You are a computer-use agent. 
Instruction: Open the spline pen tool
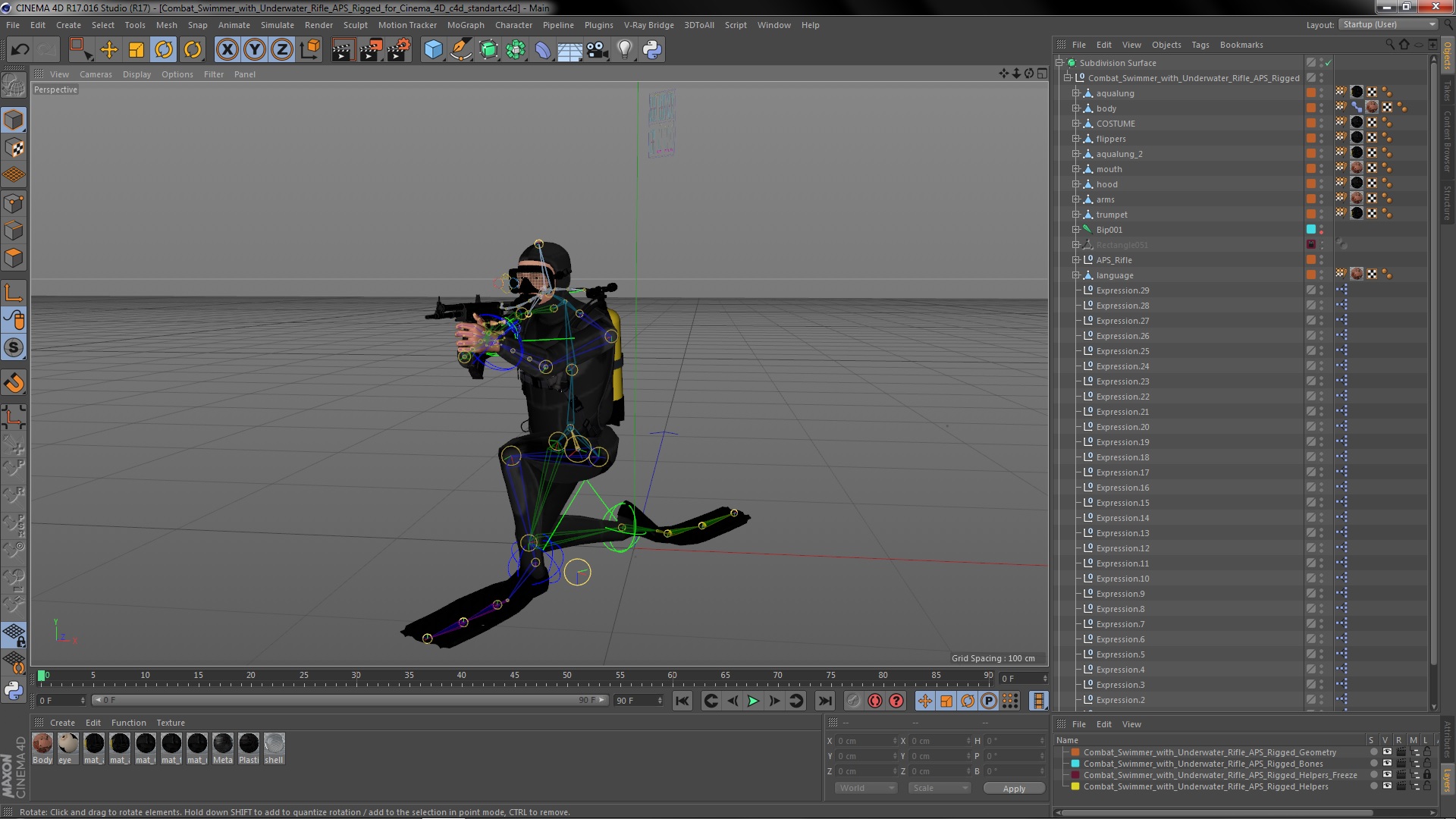pyautogui.click(x=460, y=50)
